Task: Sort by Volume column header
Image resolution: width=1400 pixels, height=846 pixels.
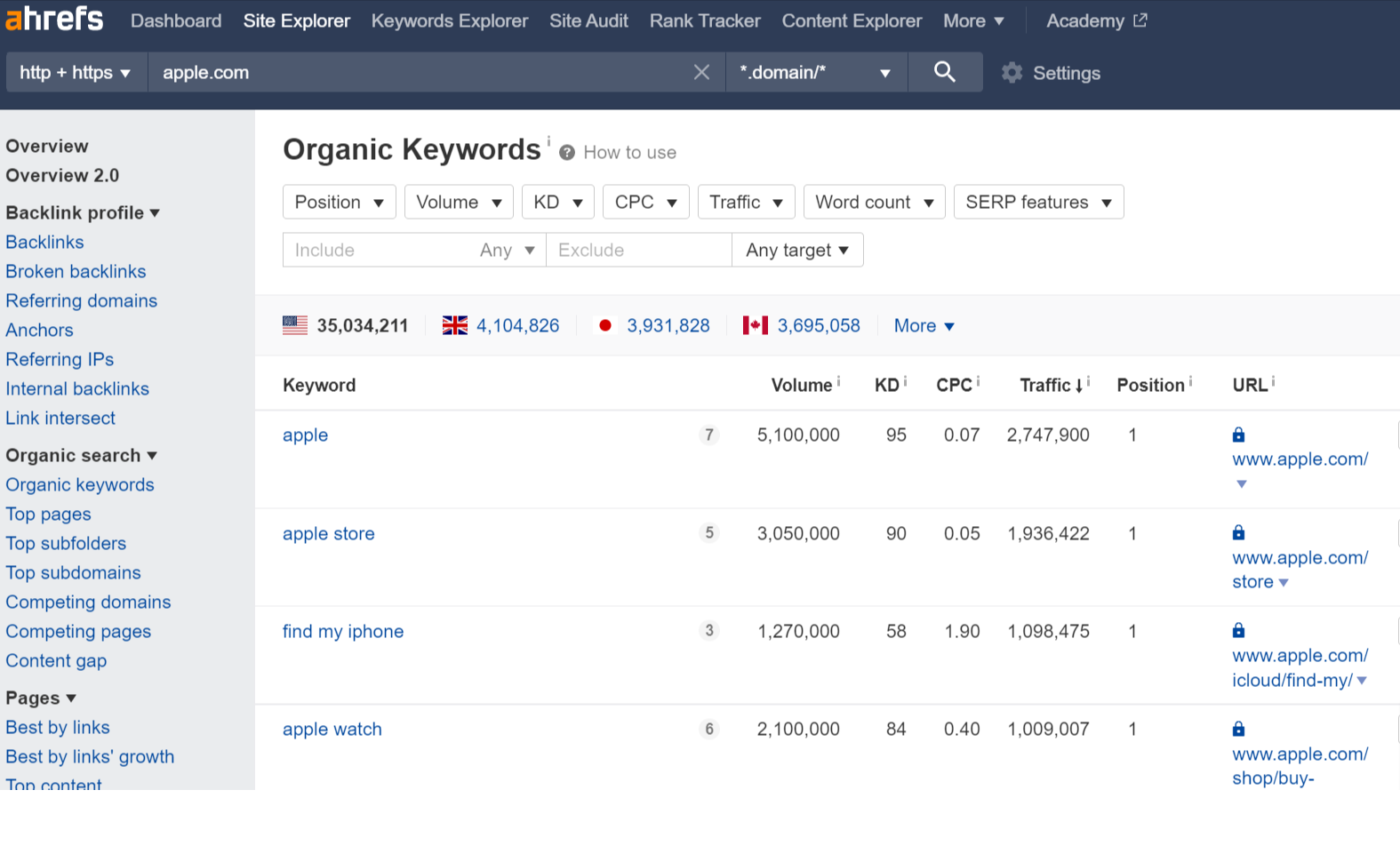Action: coord(801,385)
